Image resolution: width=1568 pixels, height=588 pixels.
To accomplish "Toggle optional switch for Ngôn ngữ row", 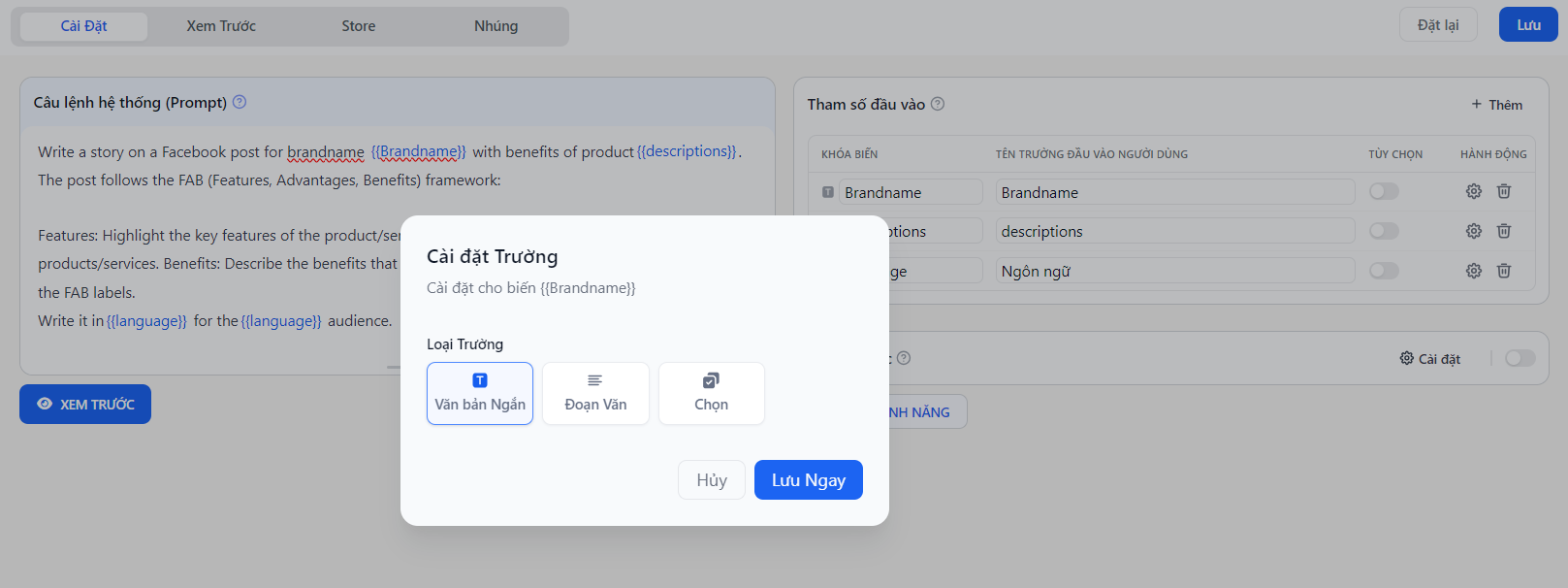I will tap(1384, 271).
